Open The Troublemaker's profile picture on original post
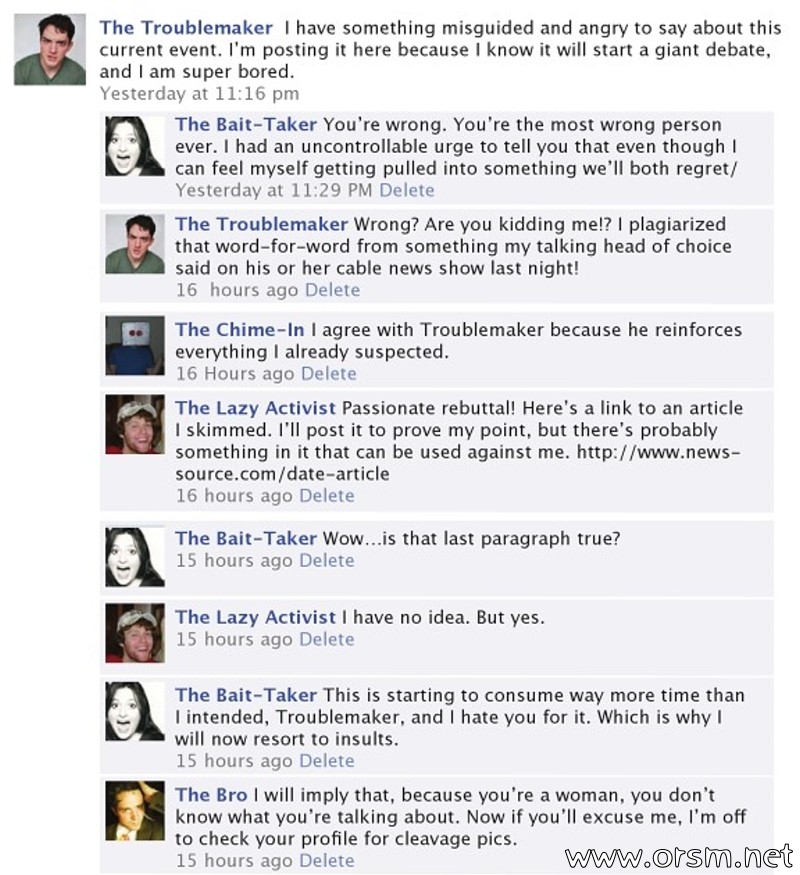800x875 pixels. tap(50, 49)
